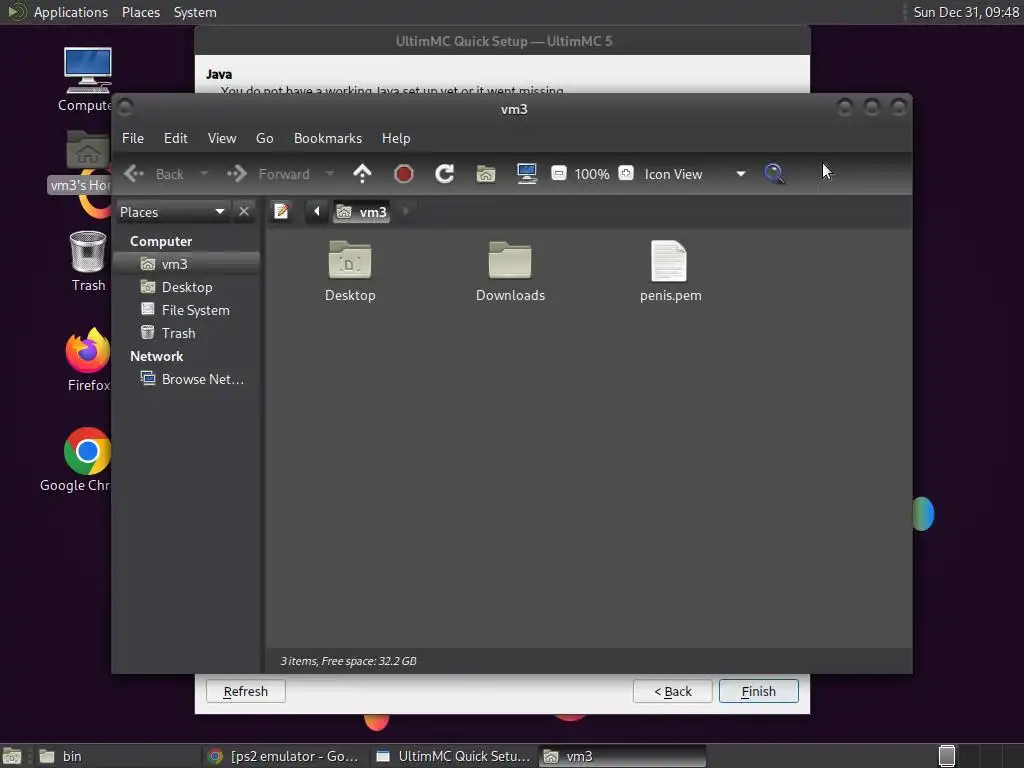Select File System in the sidebar
This screenshot has height=768, width=1024.
[x=186, y=310]
